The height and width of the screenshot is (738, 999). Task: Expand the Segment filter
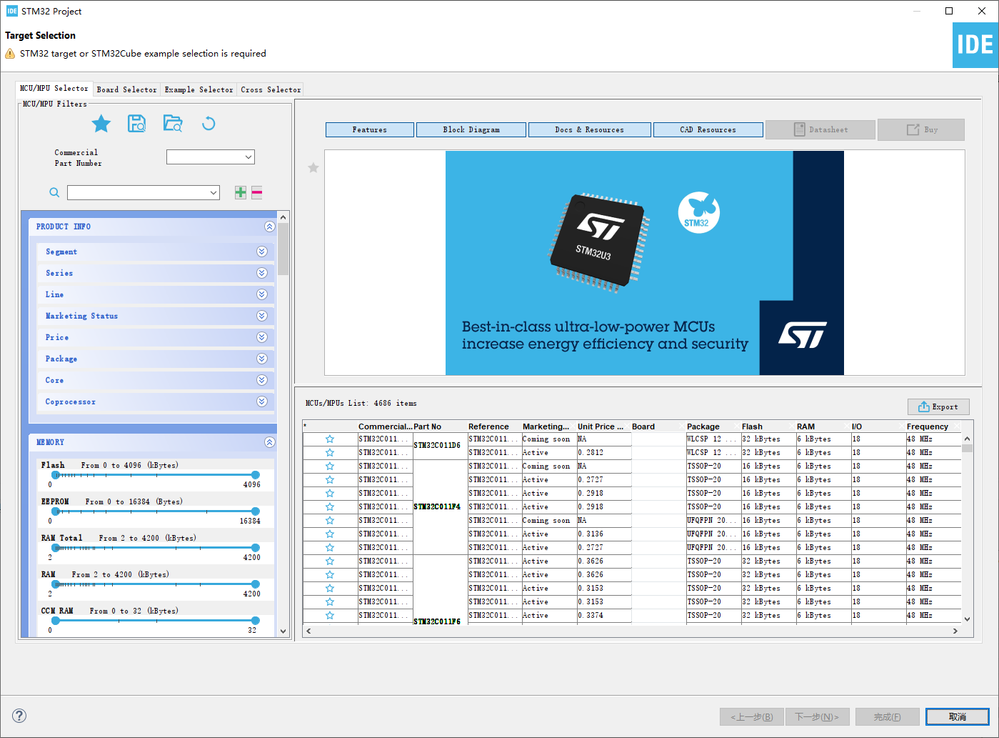(262, 252)
